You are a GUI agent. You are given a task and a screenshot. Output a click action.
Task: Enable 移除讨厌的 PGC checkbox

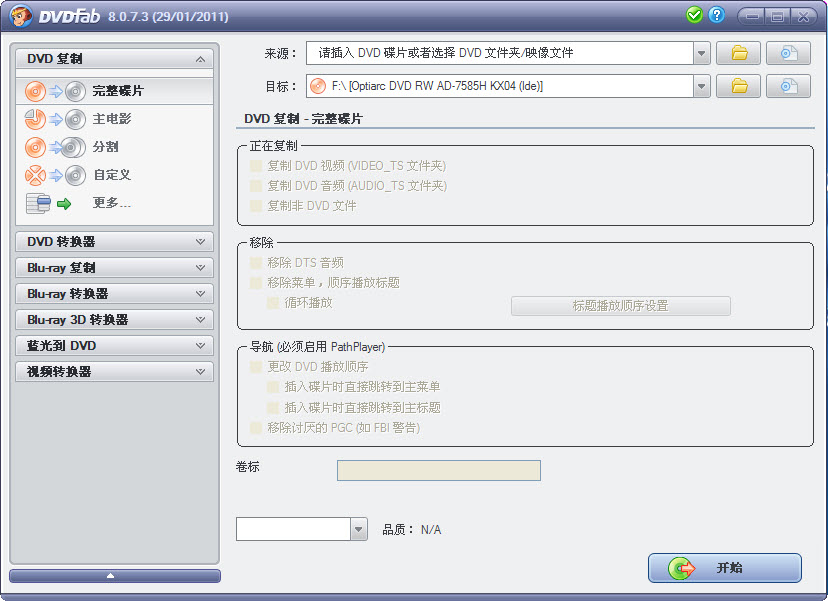[256, 428]
